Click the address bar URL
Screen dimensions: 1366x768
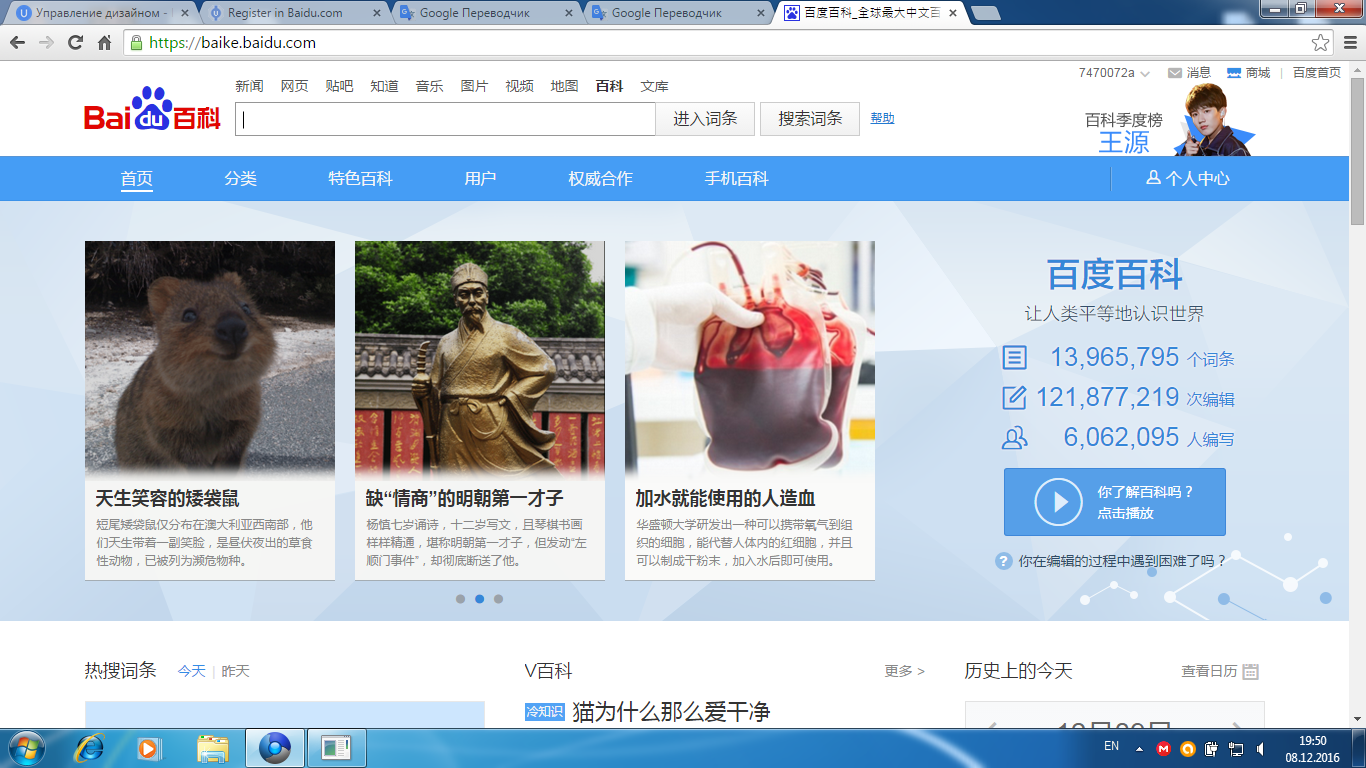click(232, 43)
